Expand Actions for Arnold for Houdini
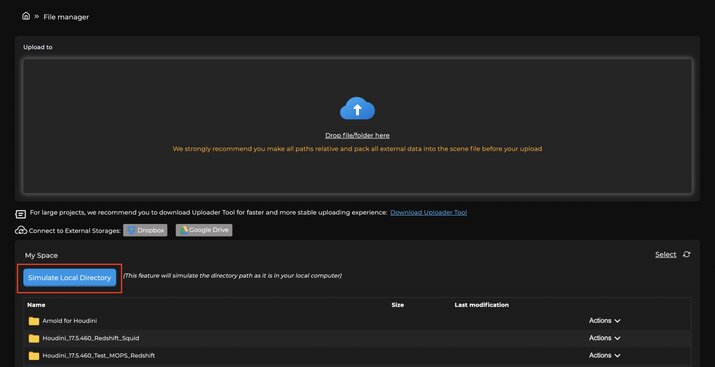This screenshot has height=367, width=715. [x=604, y=320]
